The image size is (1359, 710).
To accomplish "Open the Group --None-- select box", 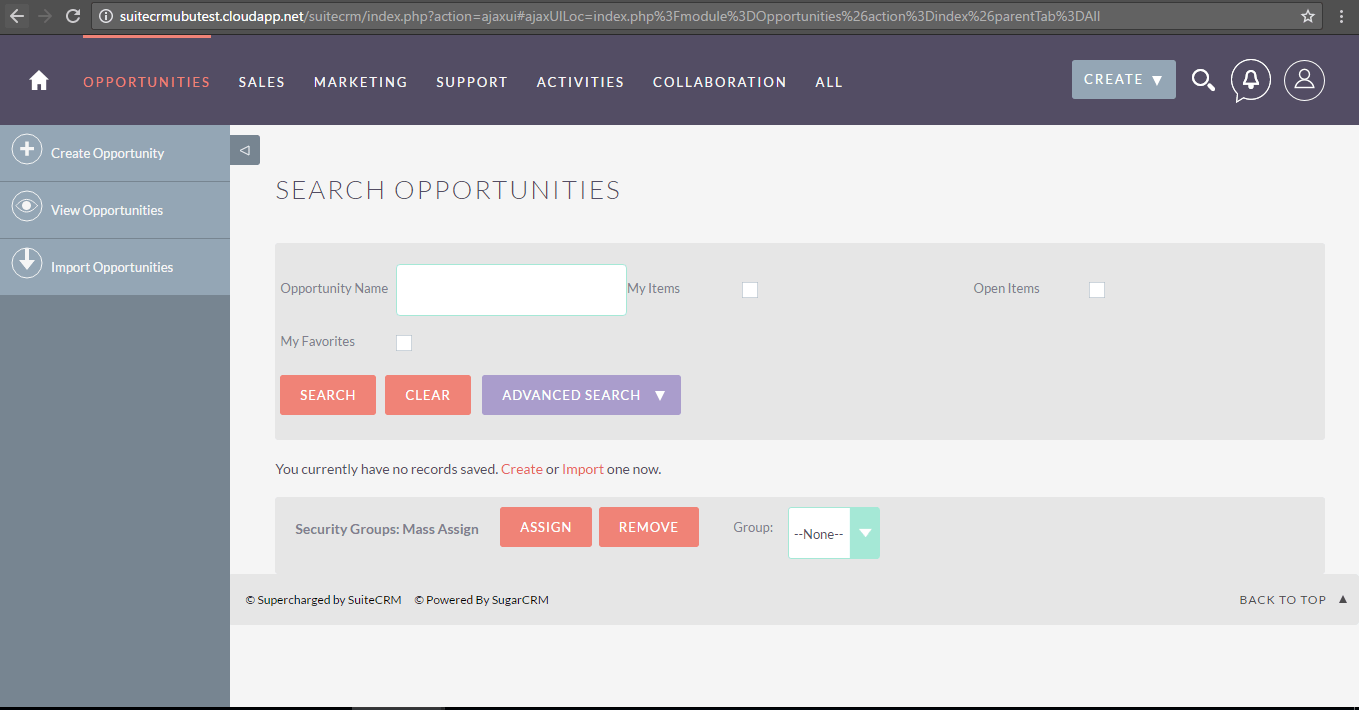I will 833,534.
